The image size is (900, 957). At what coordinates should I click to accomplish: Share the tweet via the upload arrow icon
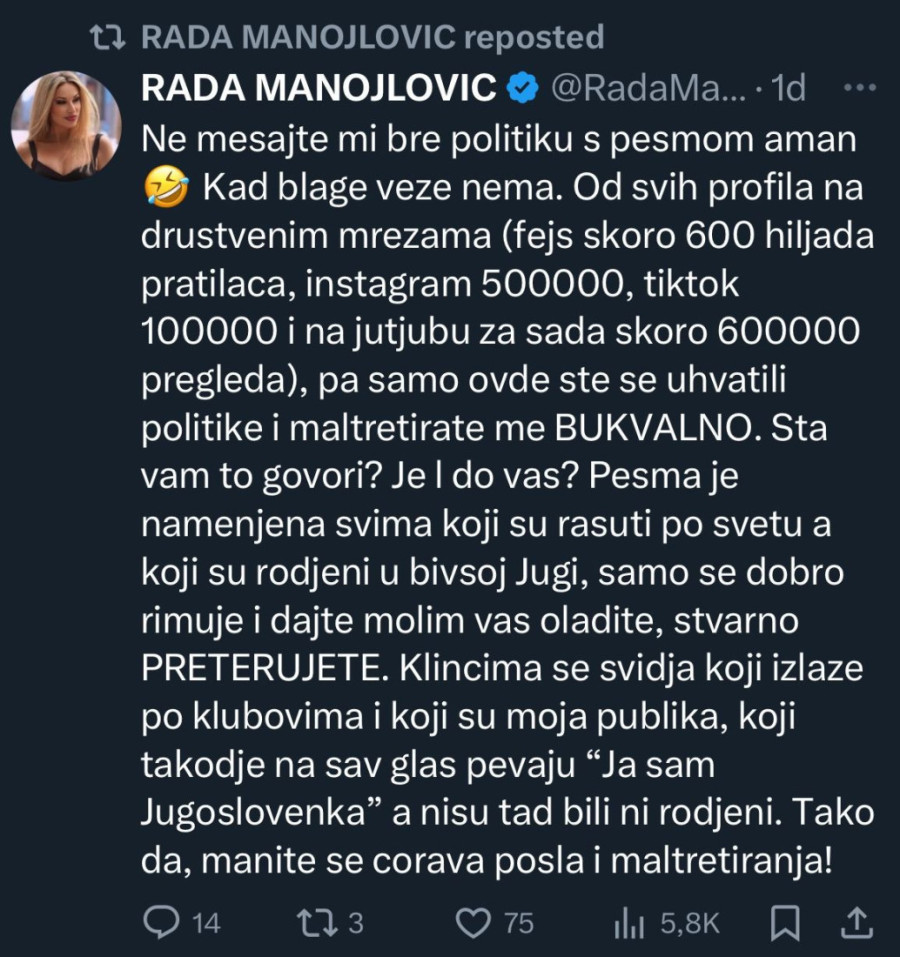[857, 922]
